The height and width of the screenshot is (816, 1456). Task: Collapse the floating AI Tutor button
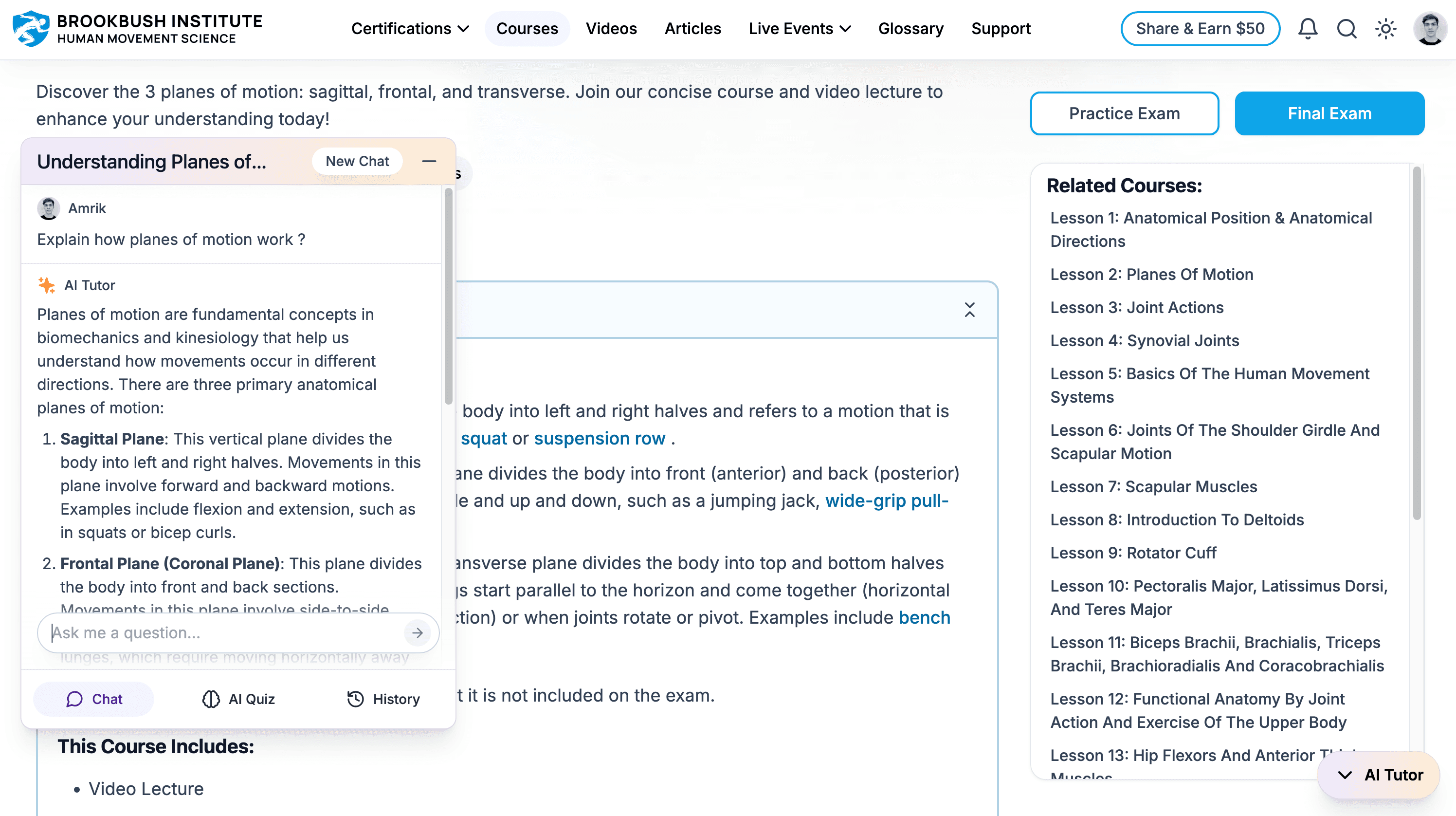pyautogui.click(x=1379, y=774)
